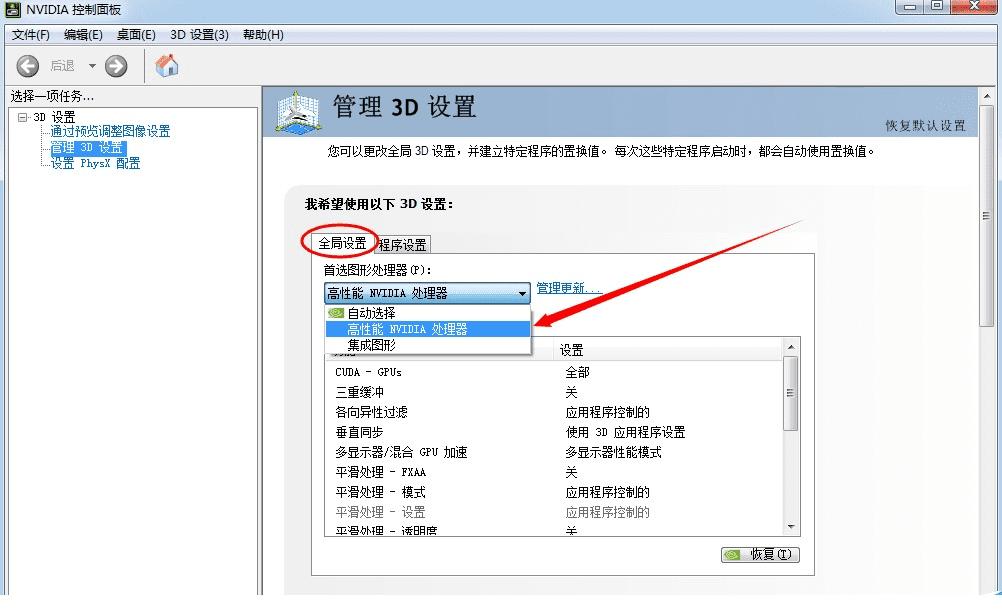Click the green icon on the 恢复 button
Screen dimensions: 1002x614
coord(733,554)
